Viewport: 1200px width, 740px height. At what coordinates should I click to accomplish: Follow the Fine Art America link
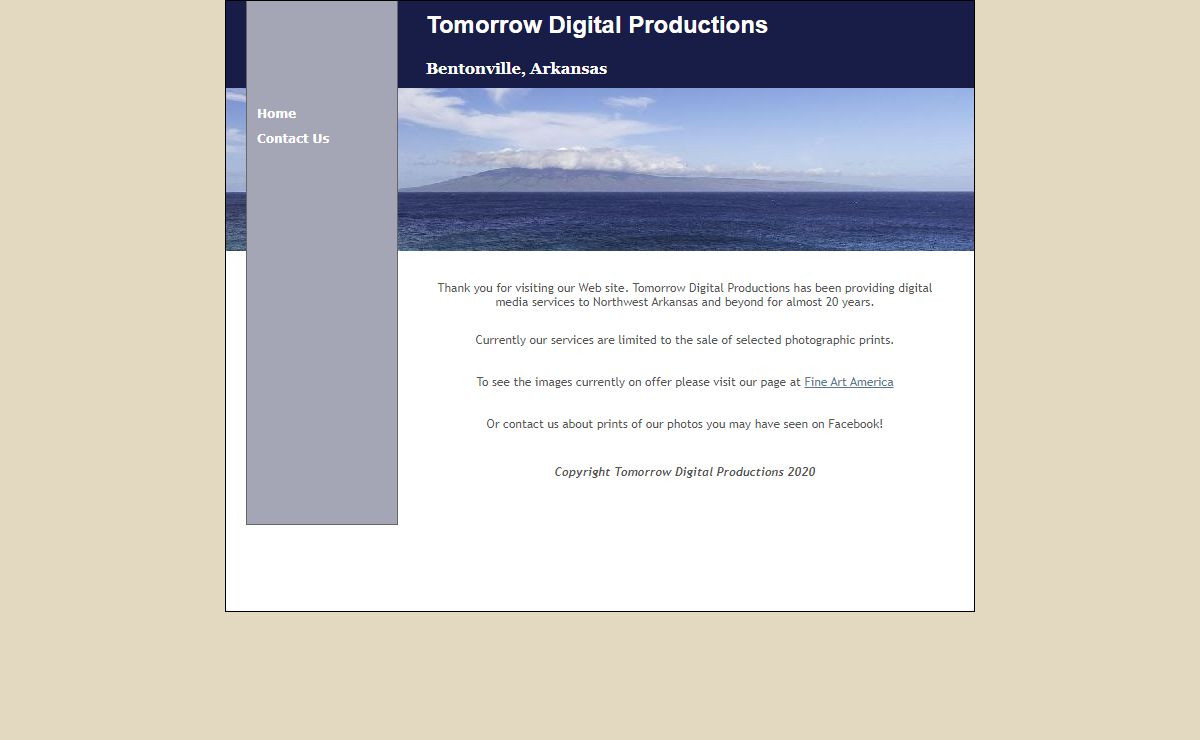point(848,382)
